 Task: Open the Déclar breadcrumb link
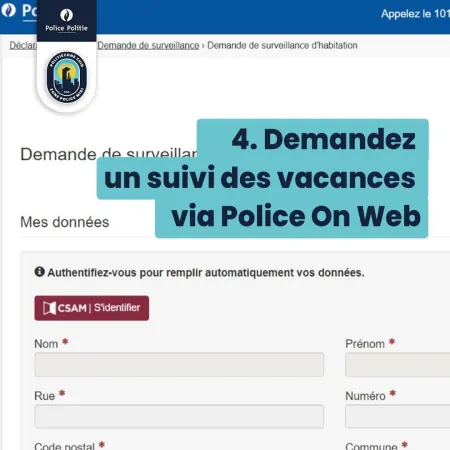tap(23, 45)
